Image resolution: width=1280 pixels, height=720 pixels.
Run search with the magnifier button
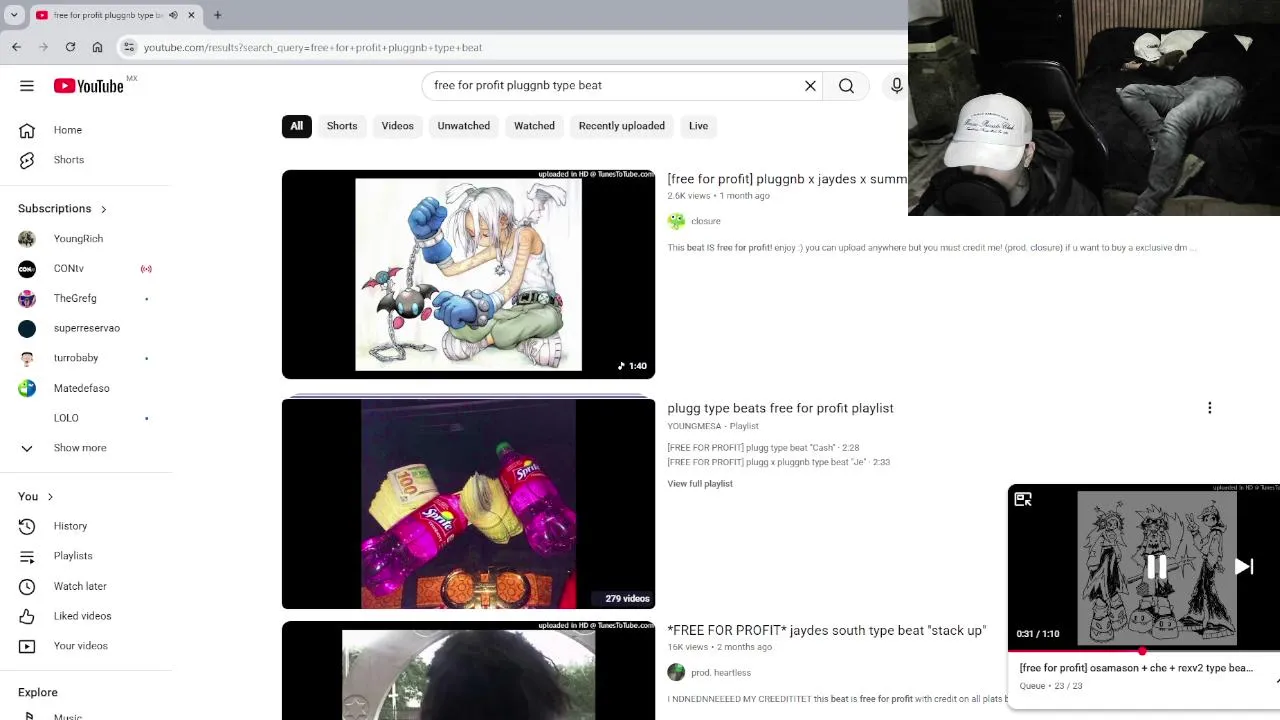(846, 86)
